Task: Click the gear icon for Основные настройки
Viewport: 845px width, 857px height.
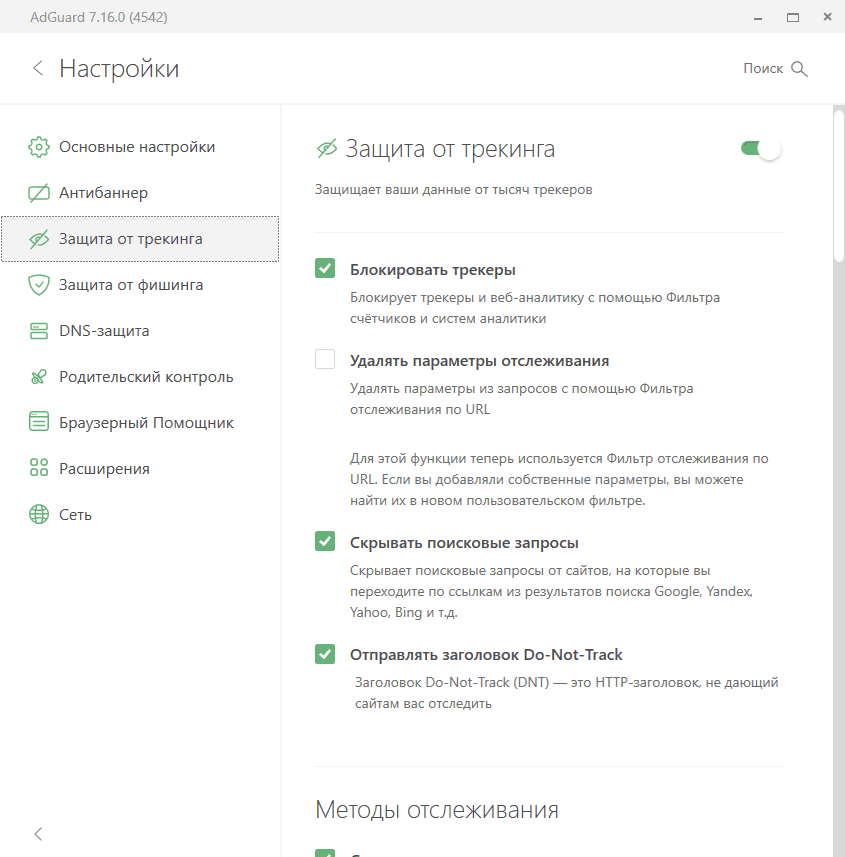Action: (x=39, y=147)
